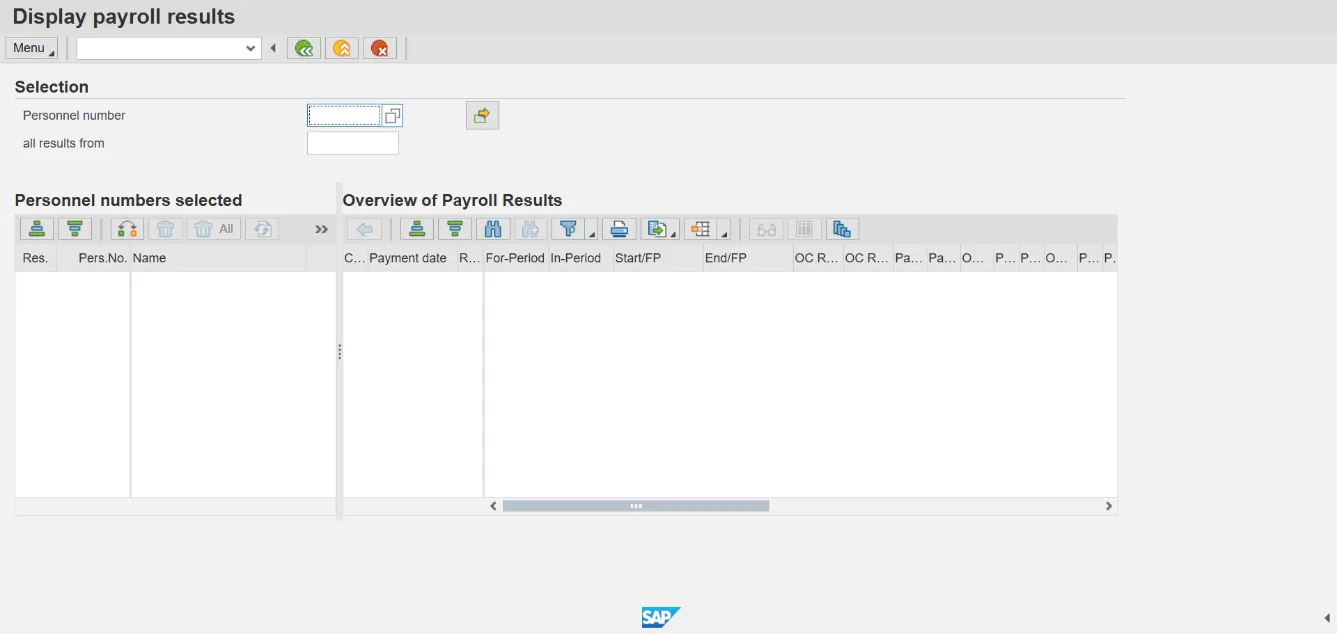This screenshot has height=634, width=1337.
Task: Click the left arrow icon in Overview toolbar
Action: pos(365,229)
